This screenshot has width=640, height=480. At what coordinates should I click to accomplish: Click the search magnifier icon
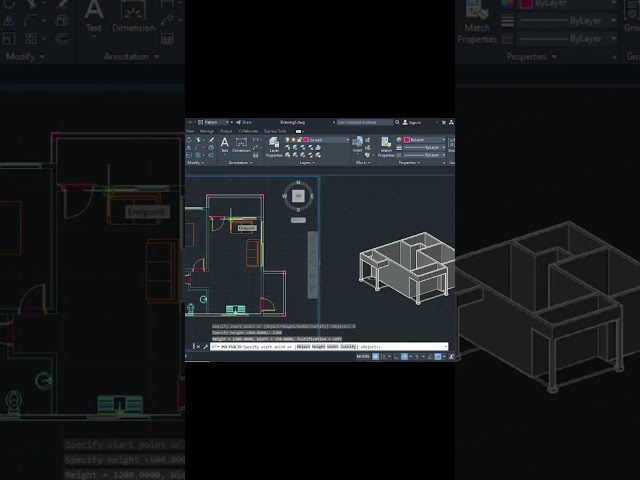[x=397, y=122]
